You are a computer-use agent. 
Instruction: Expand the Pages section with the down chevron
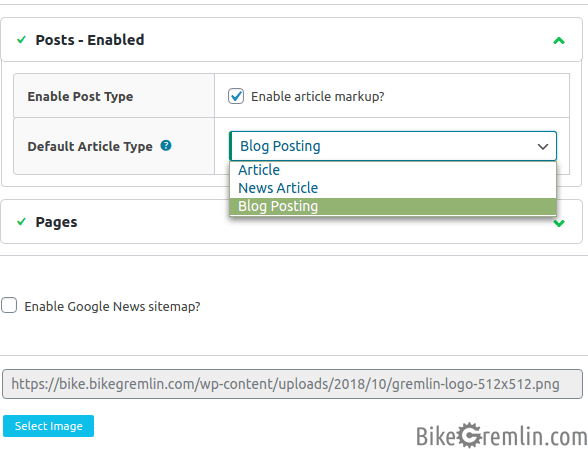coord(559,223)
